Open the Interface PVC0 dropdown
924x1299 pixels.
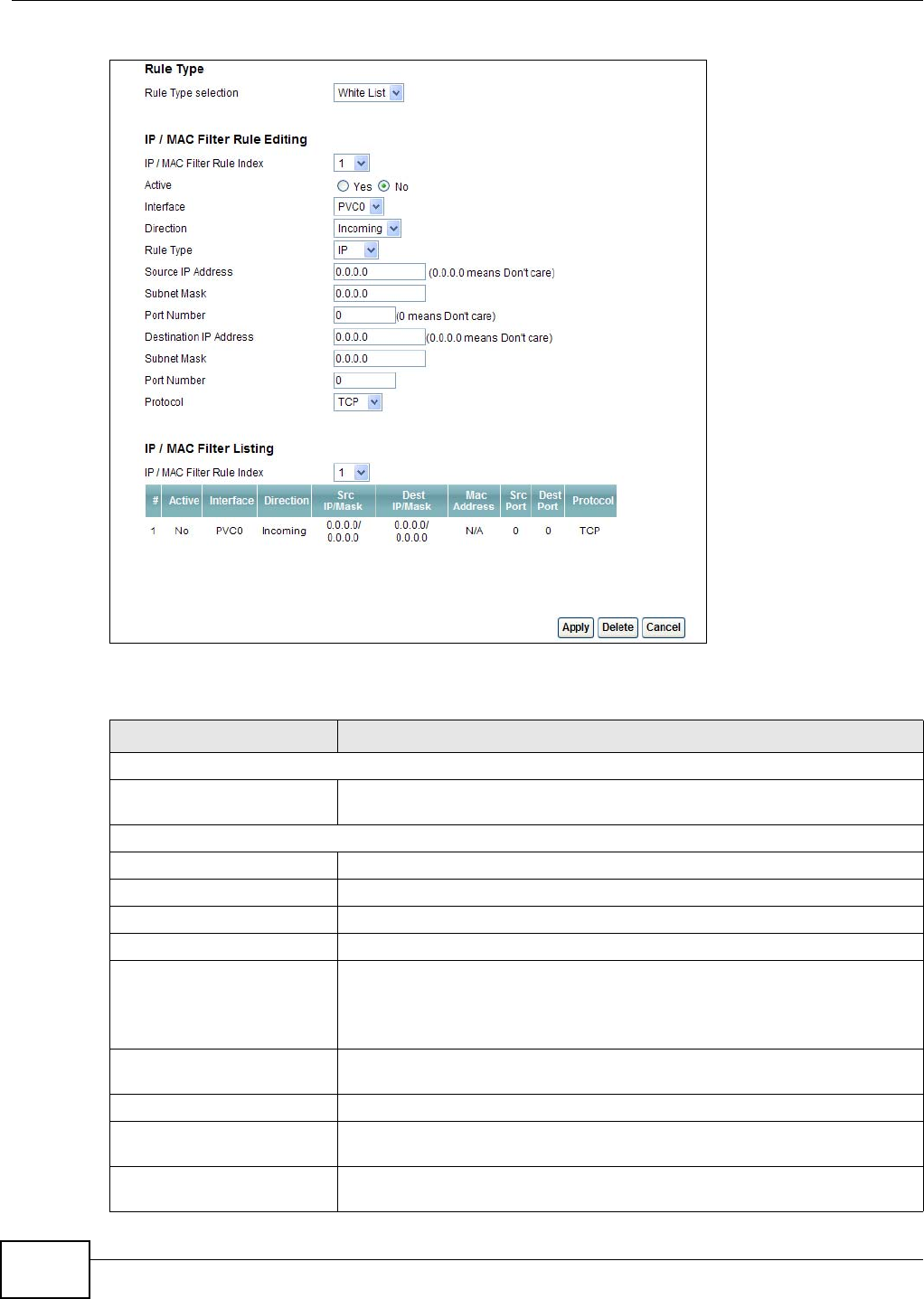pyautogui.click(x=359, y=207)
